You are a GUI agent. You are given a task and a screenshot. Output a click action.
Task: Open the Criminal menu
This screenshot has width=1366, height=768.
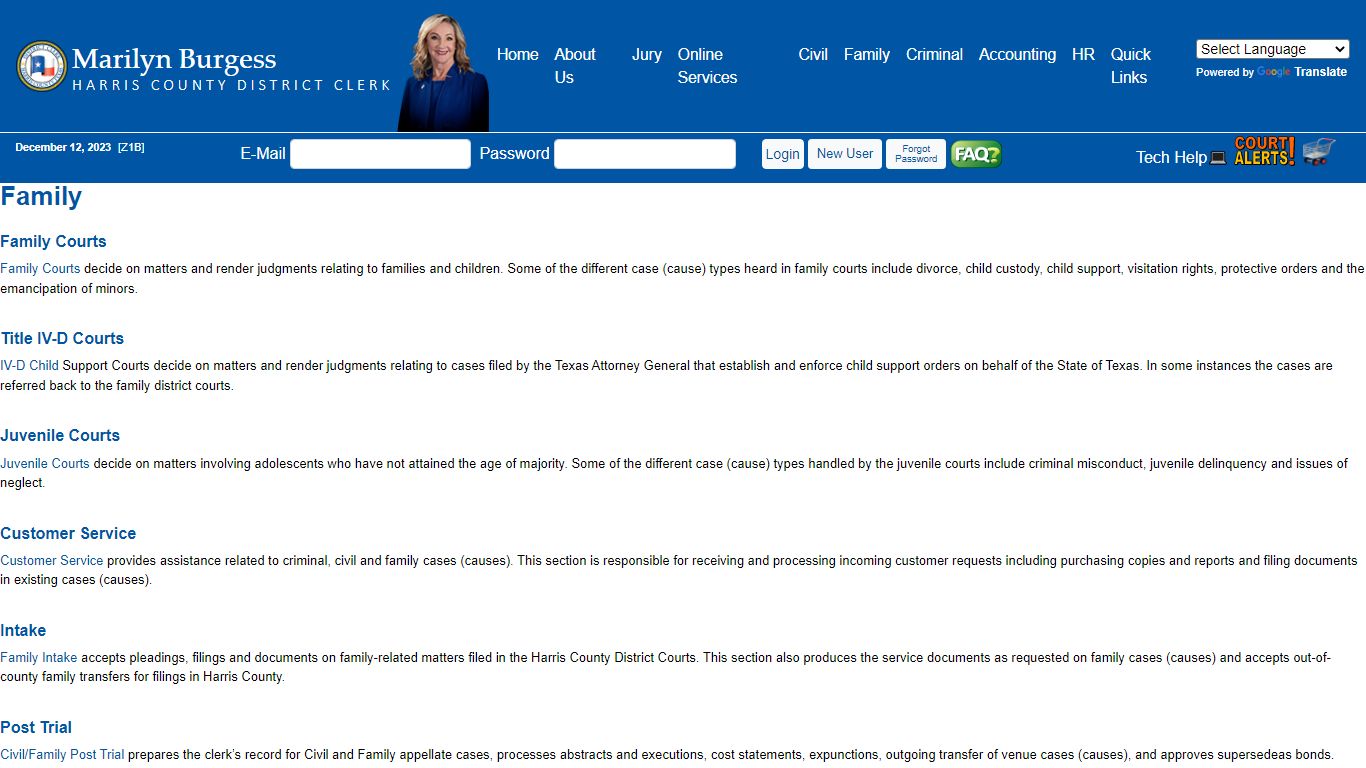coord(935,55)
